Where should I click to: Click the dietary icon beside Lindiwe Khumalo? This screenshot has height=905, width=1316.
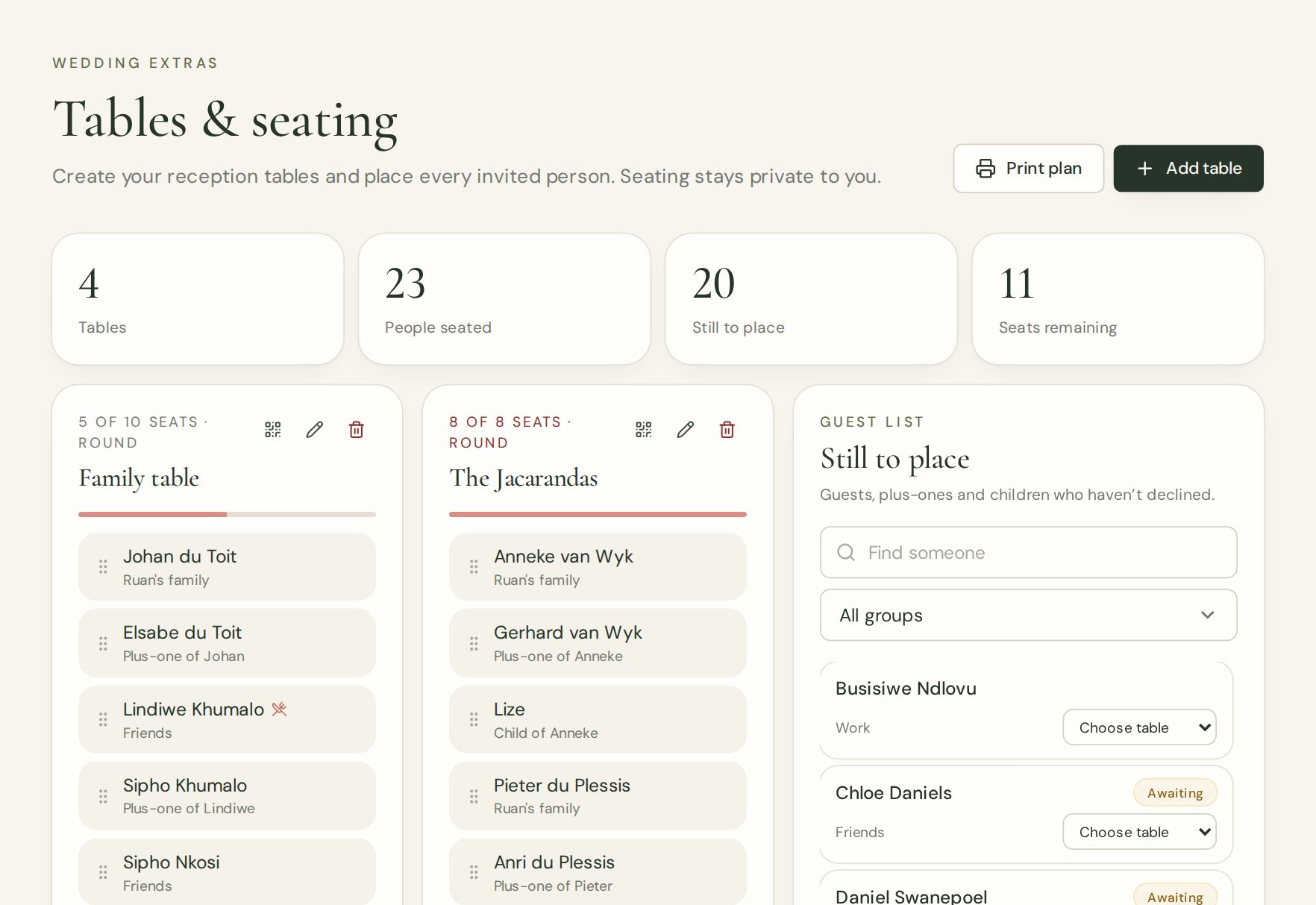pyautogui.click(x=280, y=709)
